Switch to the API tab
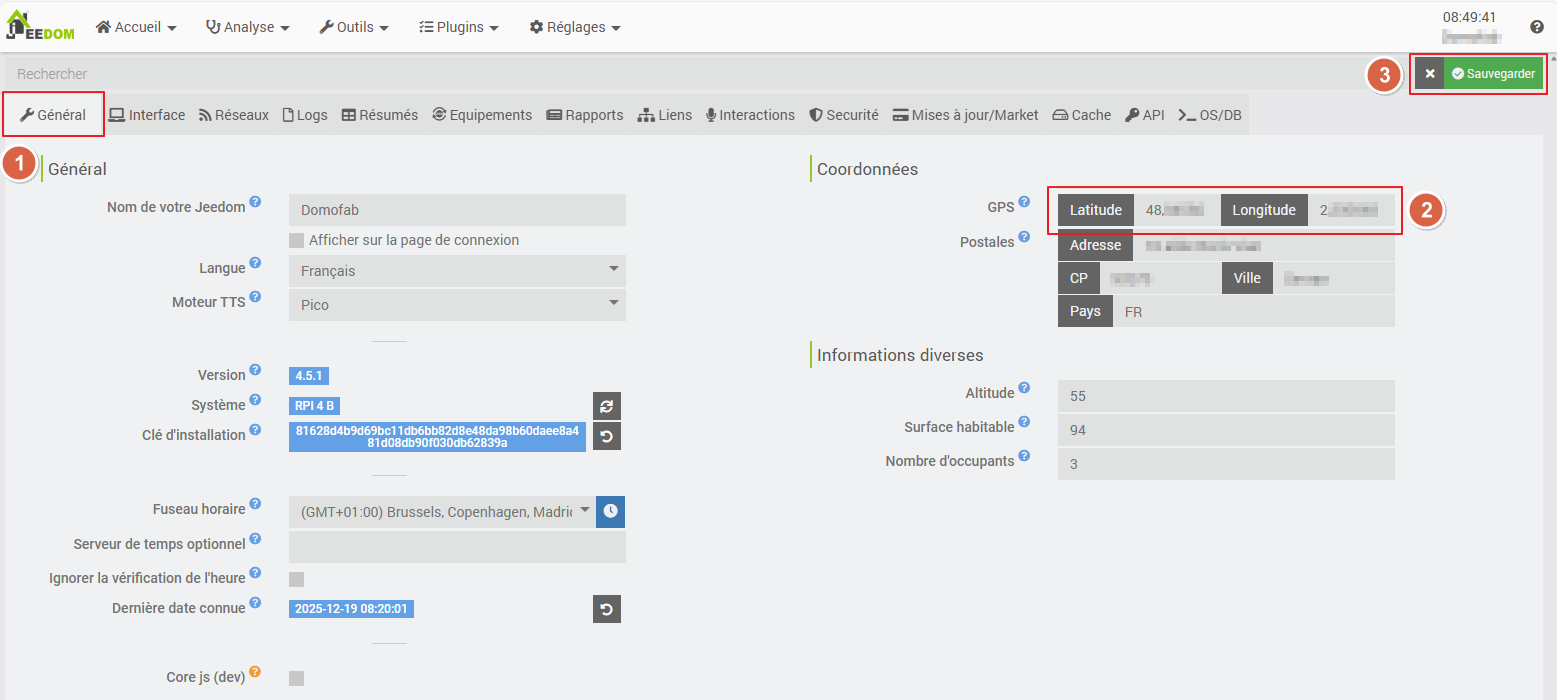 pyautogui.click(x=1145, y=115)
